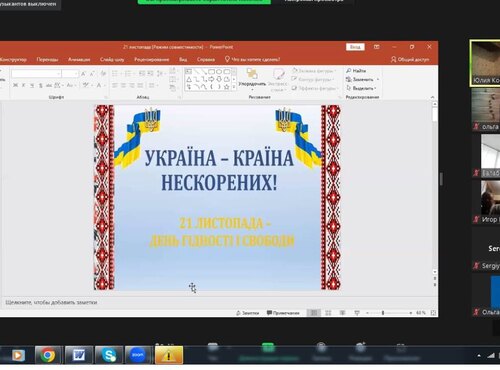Collapse the ribbon with the chevron
Screen dimensions: 500x370
[x=433, y=97]
